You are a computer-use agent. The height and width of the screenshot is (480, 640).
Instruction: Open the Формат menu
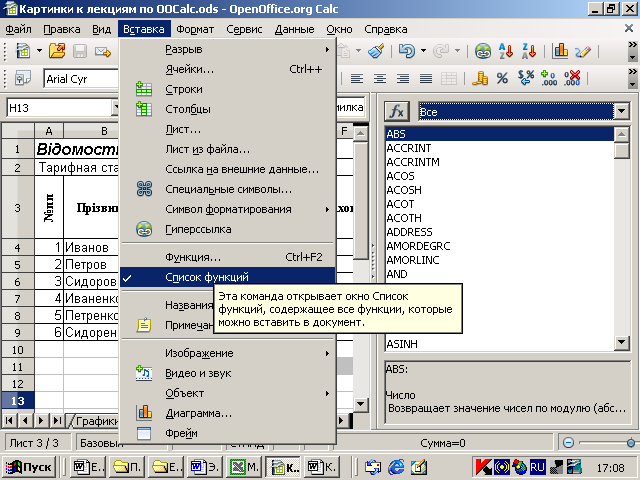[195, 29]
